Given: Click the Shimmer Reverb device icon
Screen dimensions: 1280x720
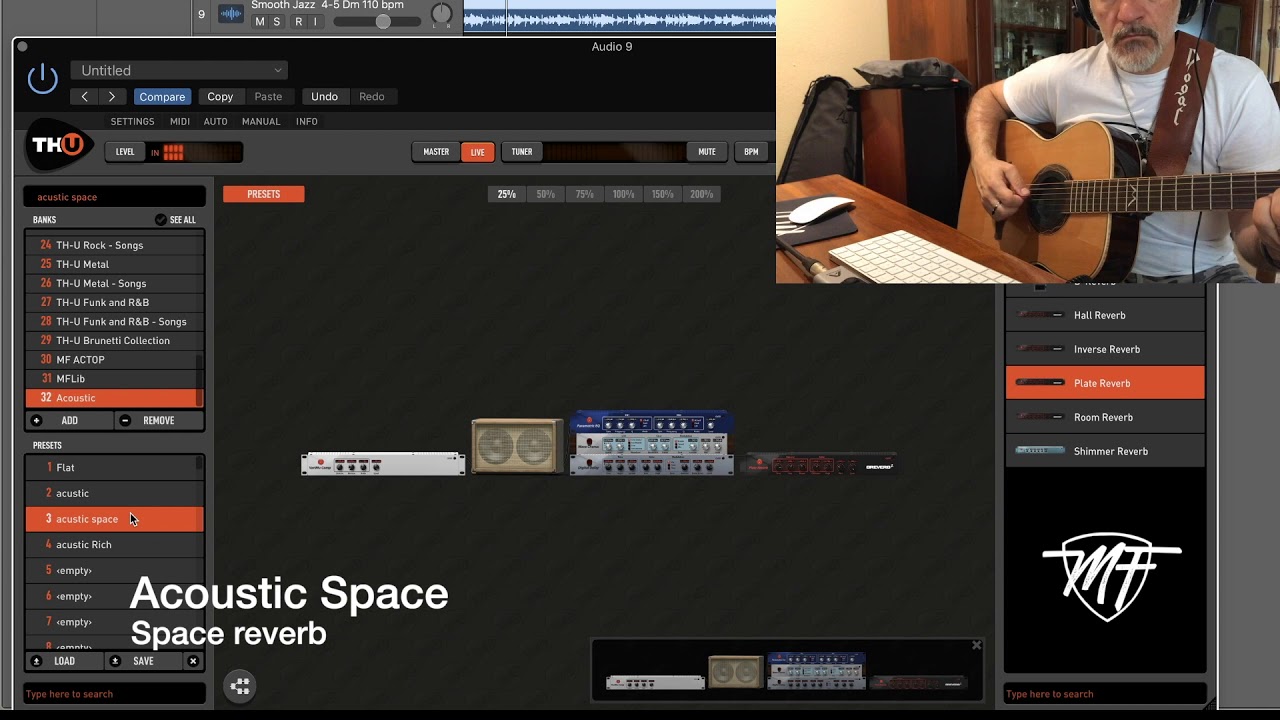Looking at the screenshot, I should 1040,451.
